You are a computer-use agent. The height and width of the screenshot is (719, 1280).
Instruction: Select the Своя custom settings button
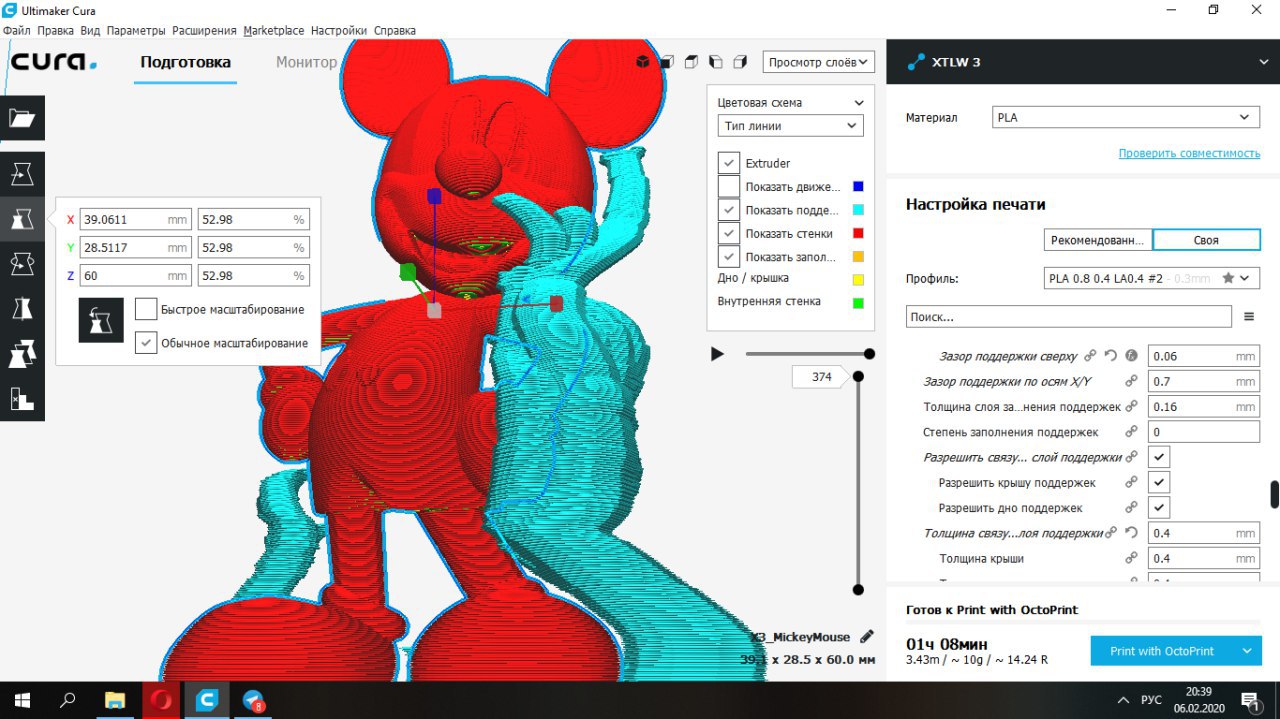click(1206, 240)
